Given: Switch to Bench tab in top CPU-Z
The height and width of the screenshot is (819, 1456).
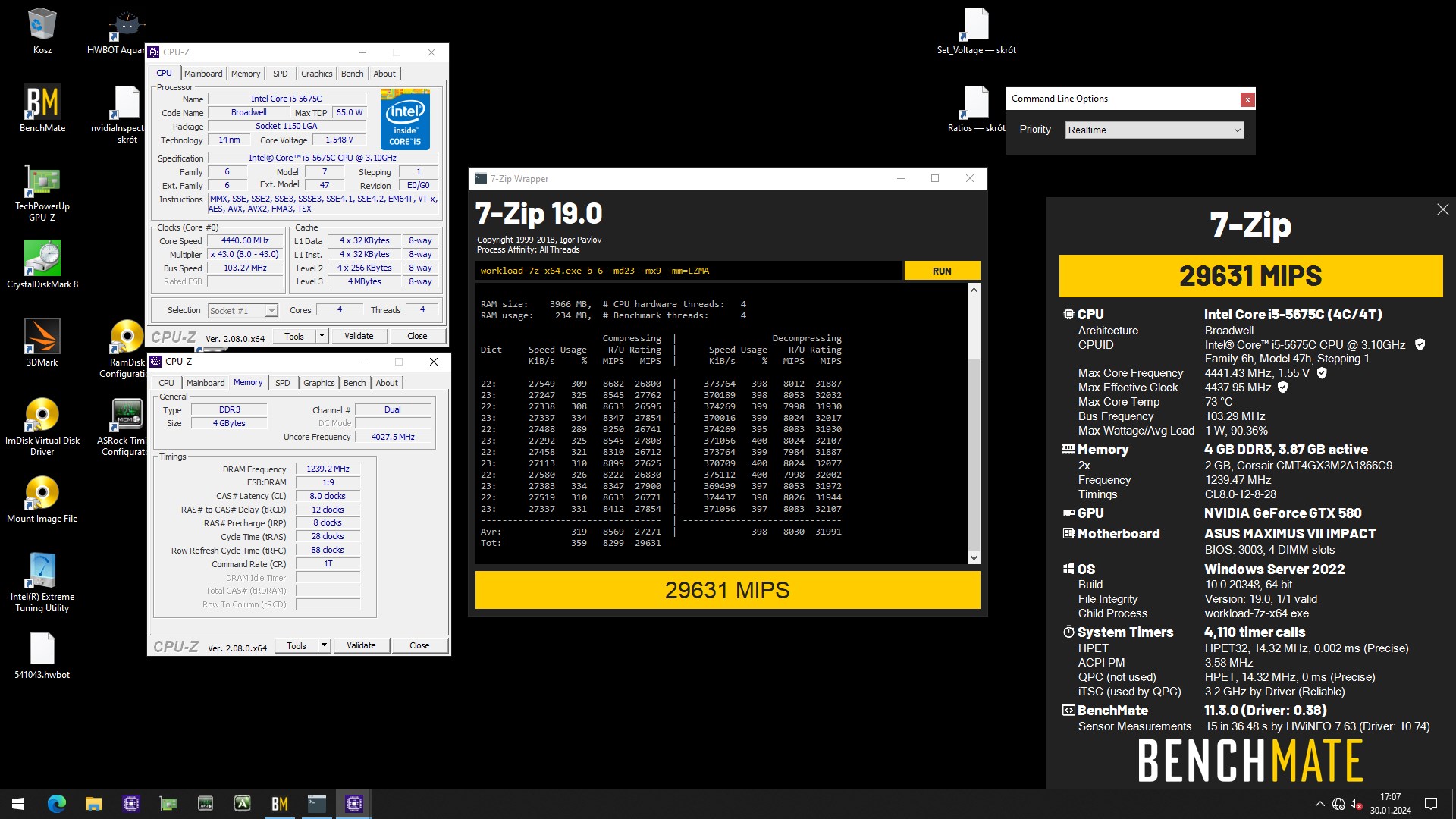Looking at the screenshot, I should (x=352, y=74).
